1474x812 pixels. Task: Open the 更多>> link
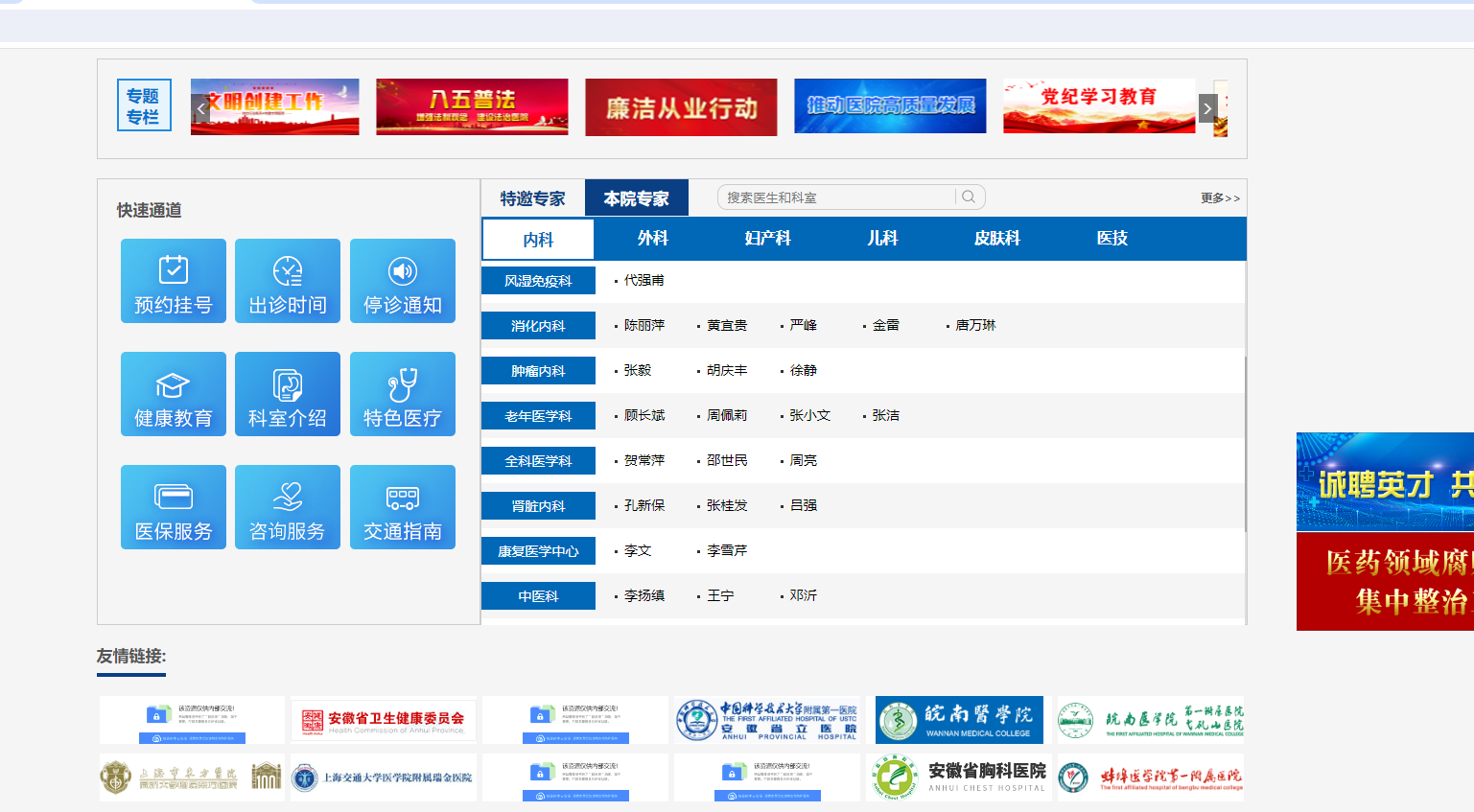(x=1220, y=198)
